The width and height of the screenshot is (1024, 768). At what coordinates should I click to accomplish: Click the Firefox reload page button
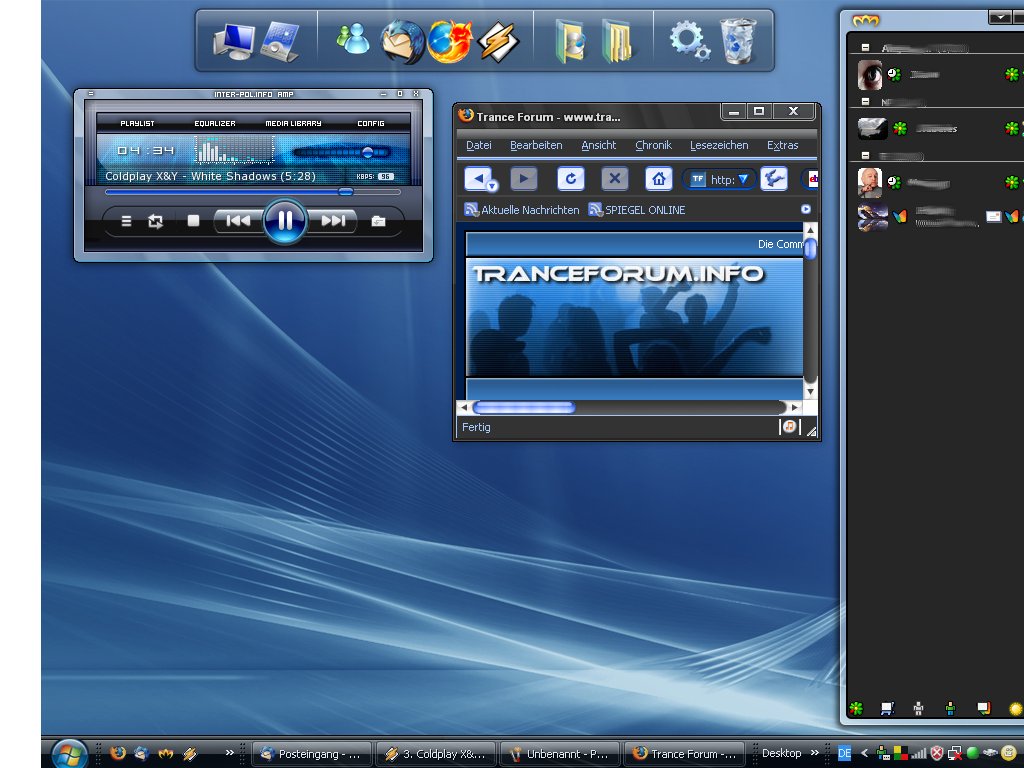(x=570, y=179)
